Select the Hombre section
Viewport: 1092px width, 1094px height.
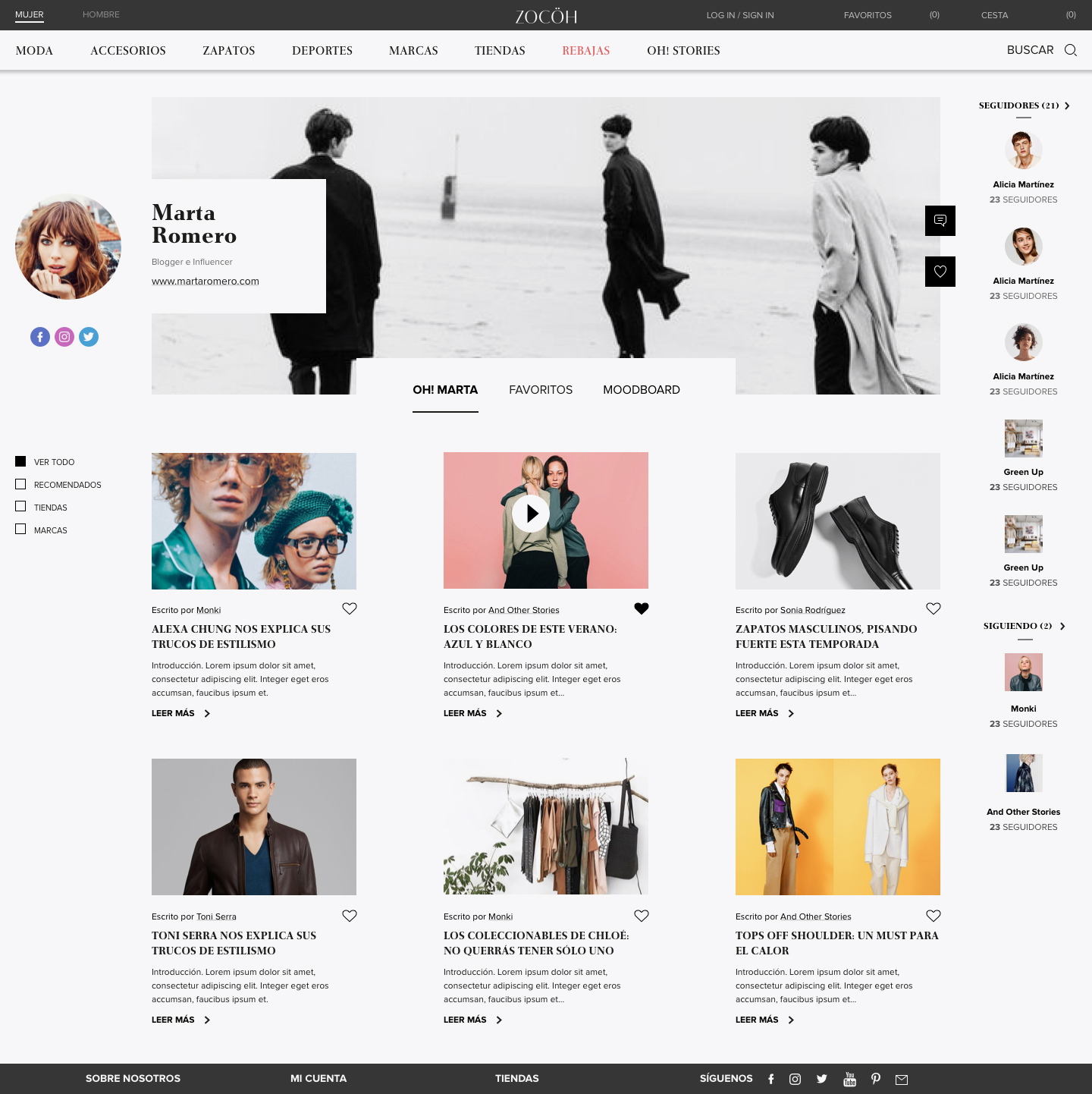click(x=101, y=14)
